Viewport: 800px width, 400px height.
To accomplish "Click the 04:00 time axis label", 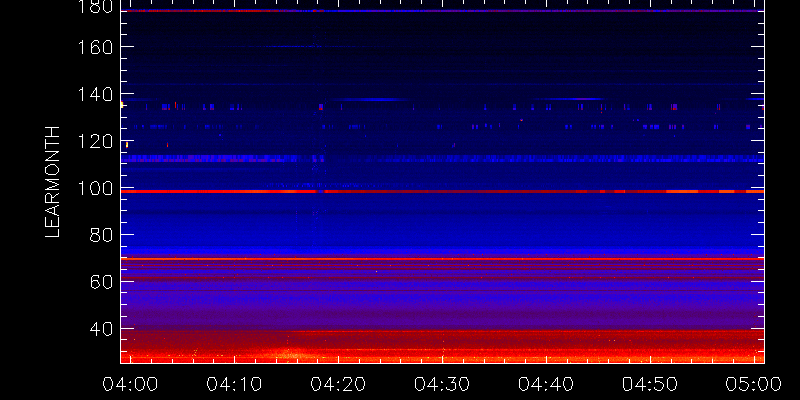I will [129, 384].
